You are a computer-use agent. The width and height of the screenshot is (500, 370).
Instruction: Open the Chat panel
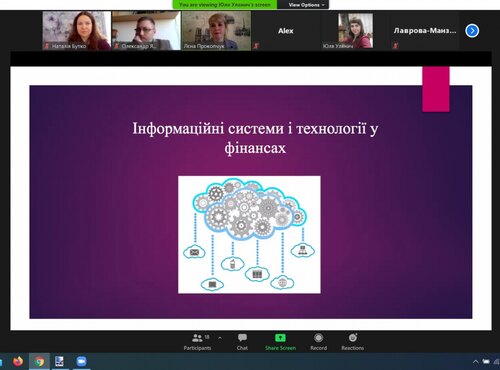click(242, 342)
